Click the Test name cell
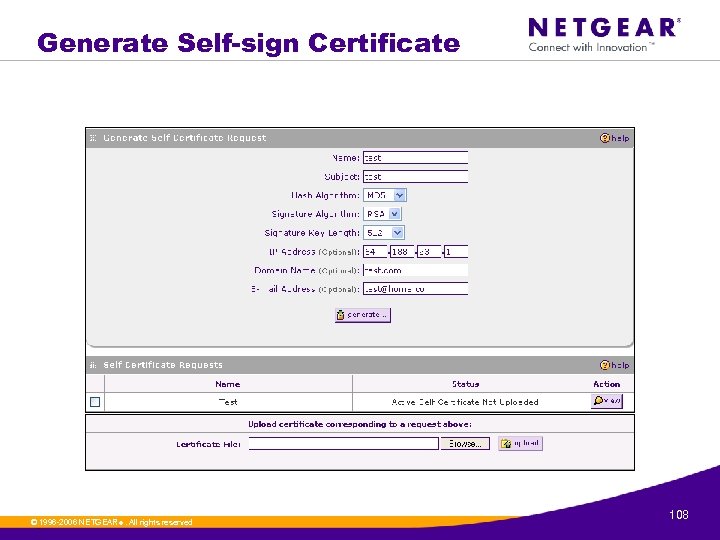This screenshot has height=540, width=720. coord(228,402)
